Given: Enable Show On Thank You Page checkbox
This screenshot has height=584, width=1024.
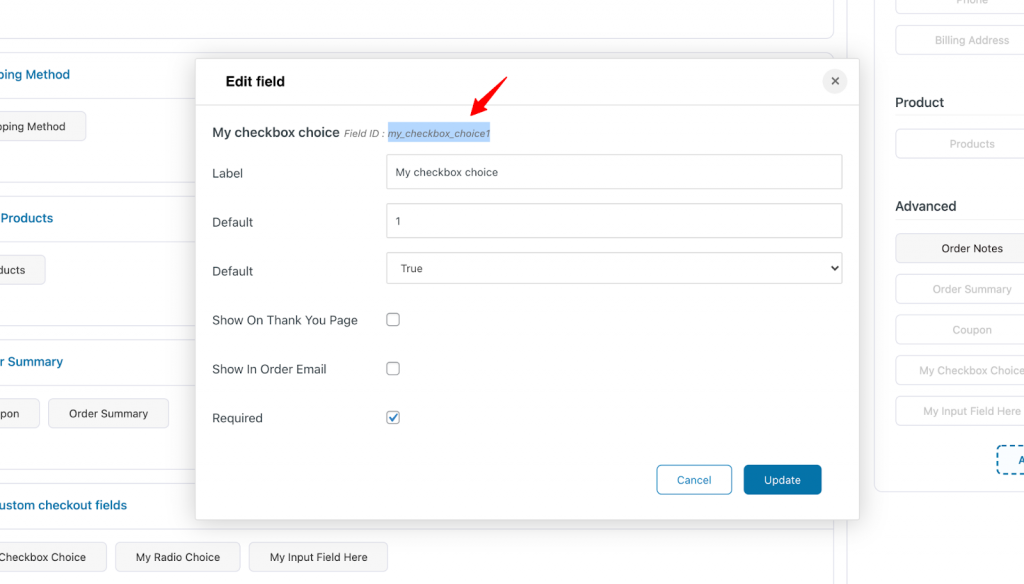Looking at the screenshot, I should (393, 319).
